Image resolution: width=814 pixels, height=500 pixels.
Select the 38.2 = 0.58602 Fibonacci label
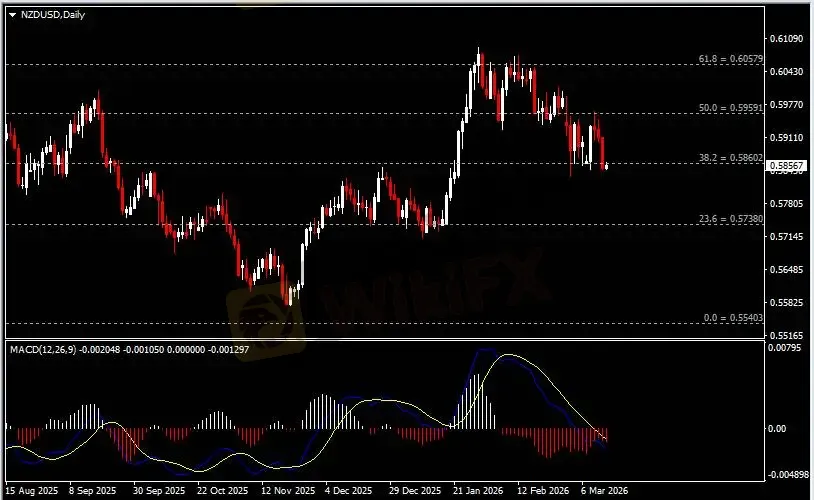tap(730, 158)
